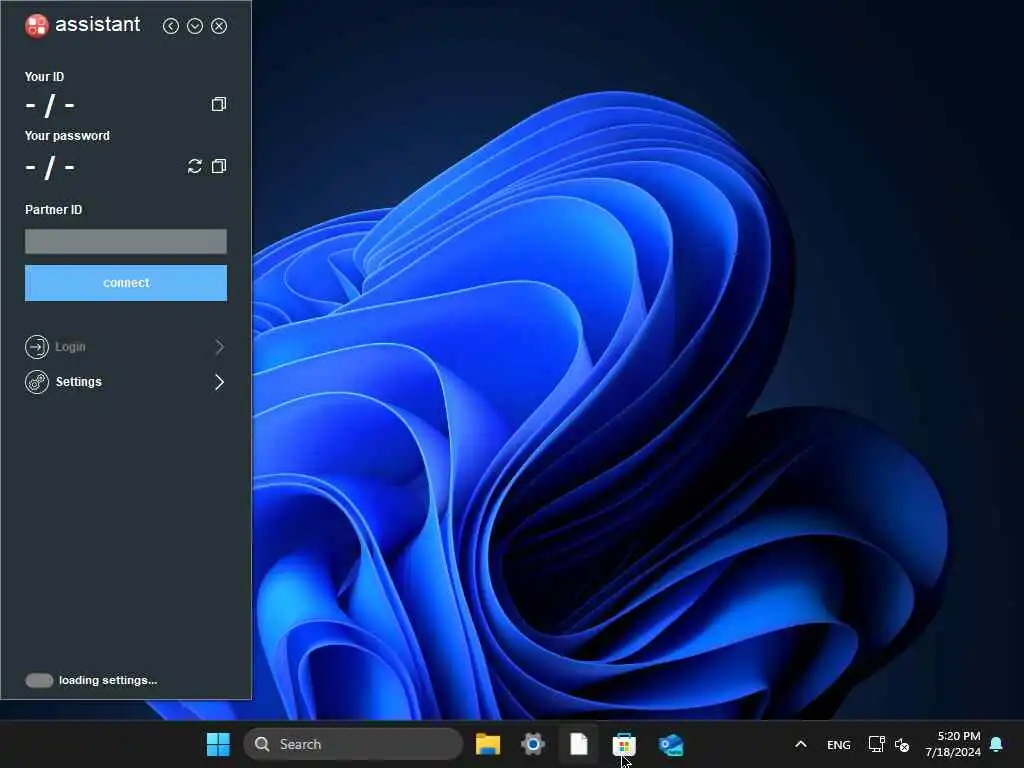
Task: Expand Settings with its chevron
Action: (219, 382)
